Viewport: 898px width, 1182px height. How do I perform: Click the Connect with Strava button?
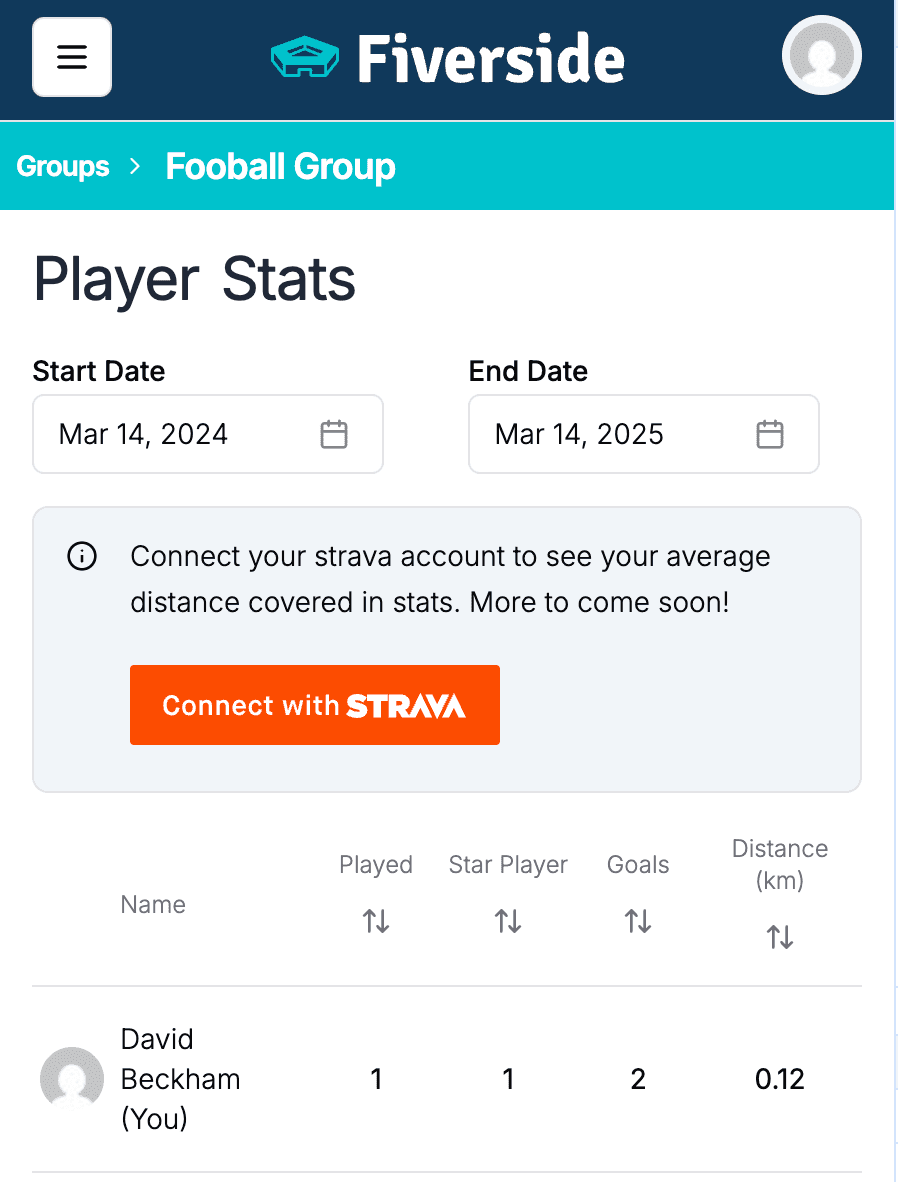314,705
